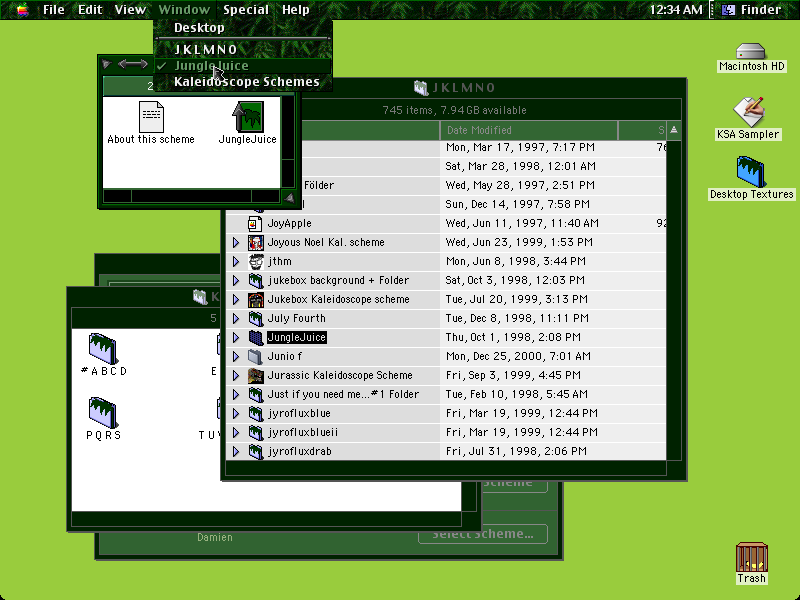Expand the jukebox background + Folder triangle

236,280
